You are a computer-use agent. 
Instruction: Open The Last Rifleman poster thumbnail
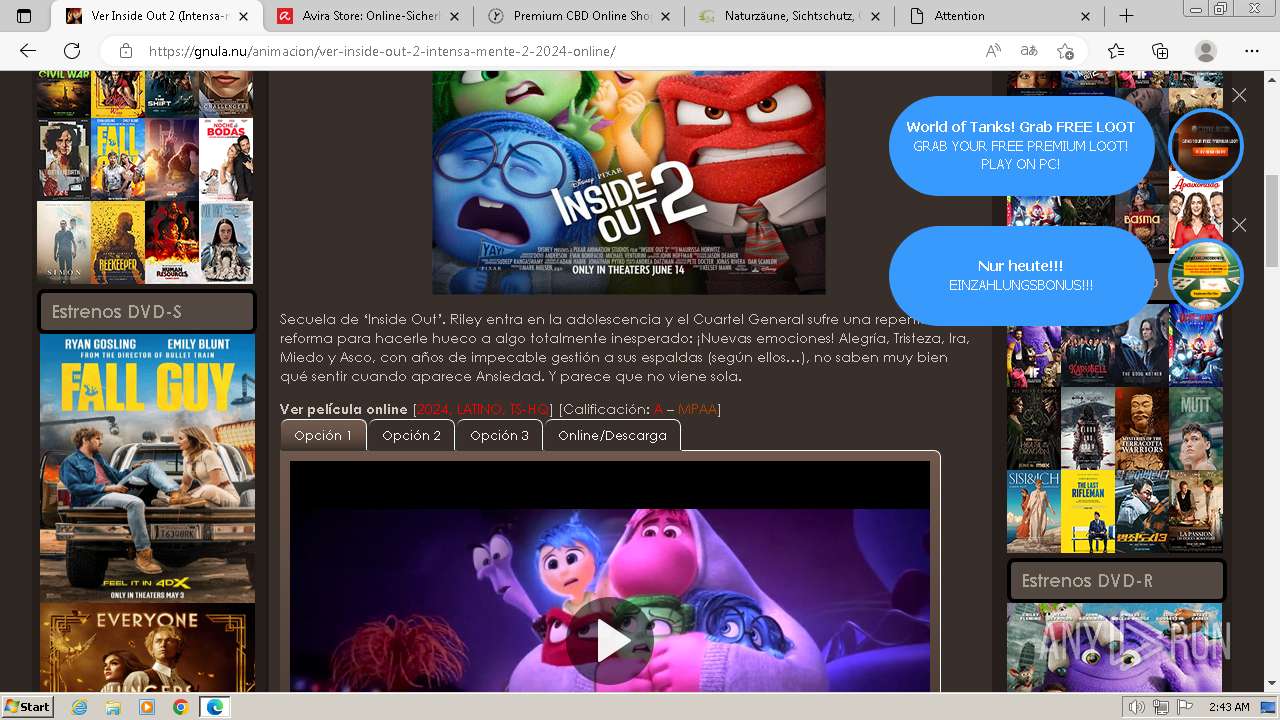click(x=1087, y=511)
